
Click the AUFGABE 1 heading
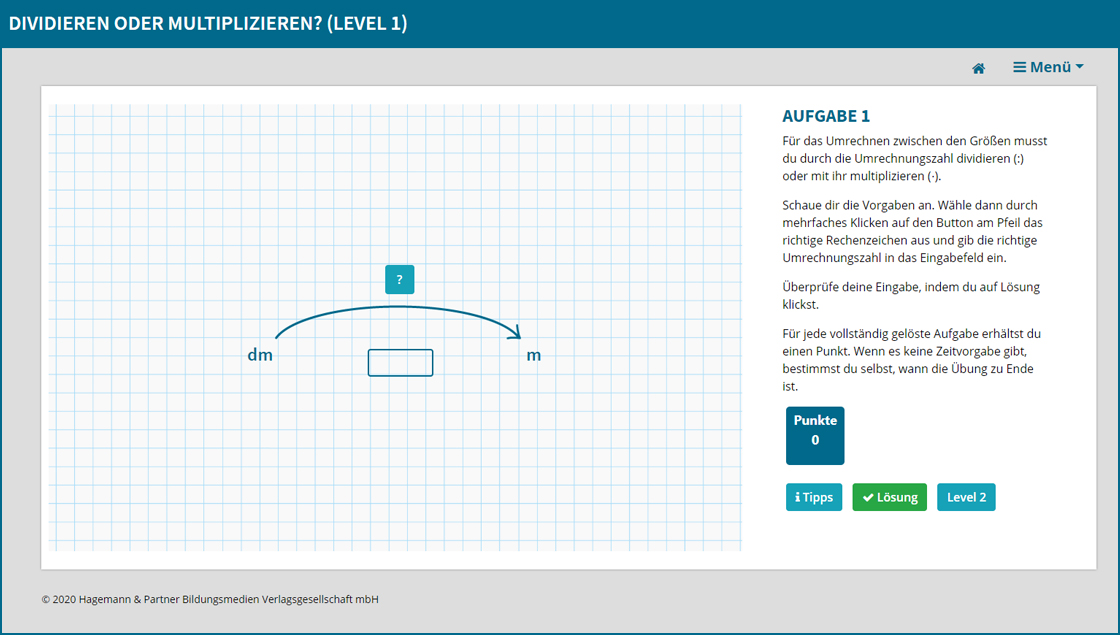pos(826,116)
